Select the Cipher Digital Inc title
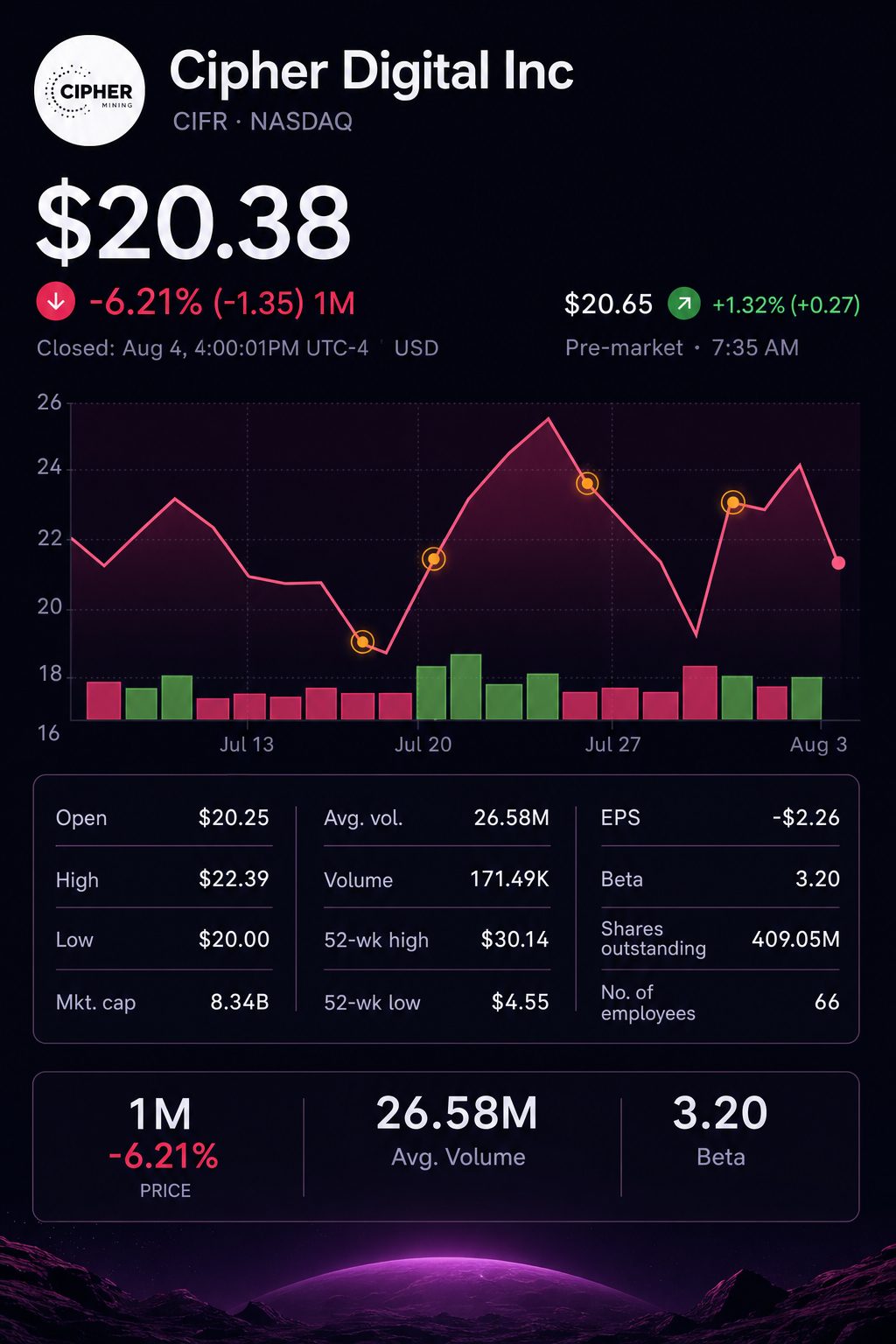896x1344 pixels. [x=371, y=71]
